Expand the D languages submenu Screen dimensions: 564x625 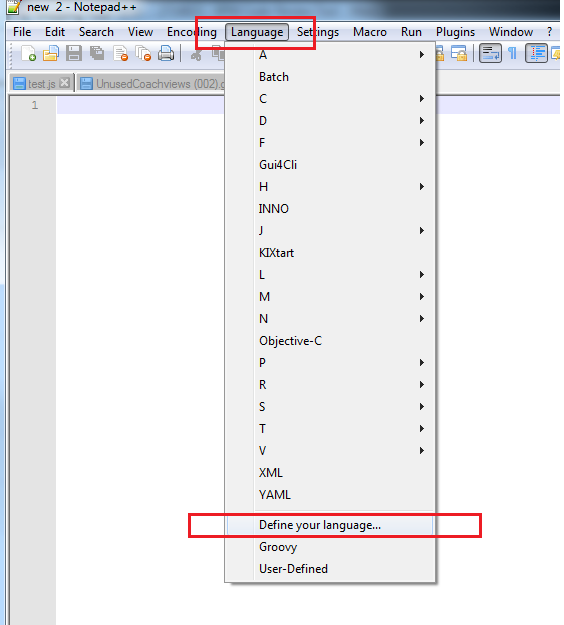pyautogui.click(x=330, y=120)
